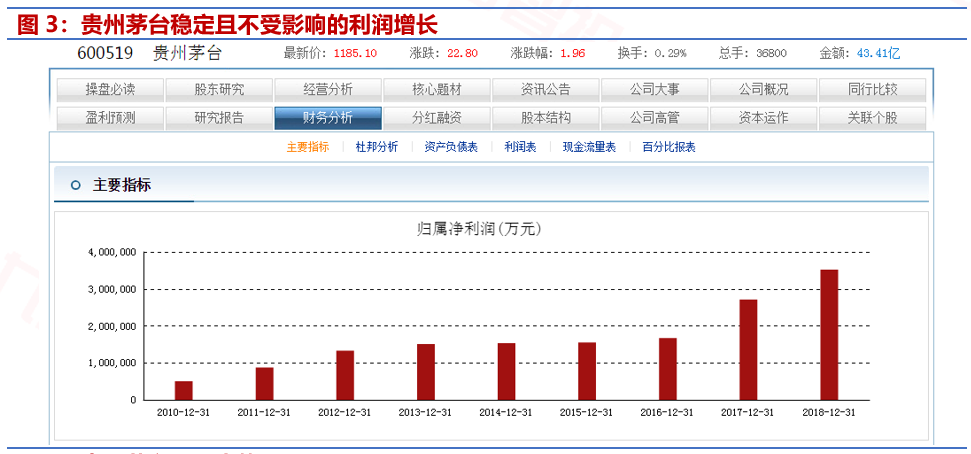Open the 公司大事 tab

[655, 89]
